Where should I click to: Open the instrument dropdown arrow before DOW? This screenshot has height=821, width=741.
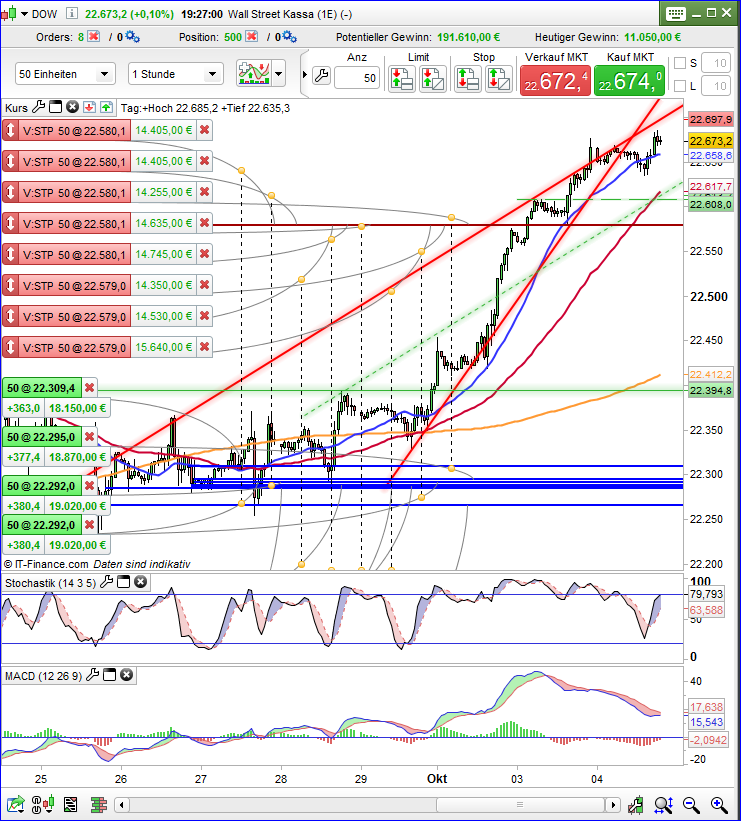(25, 14)
